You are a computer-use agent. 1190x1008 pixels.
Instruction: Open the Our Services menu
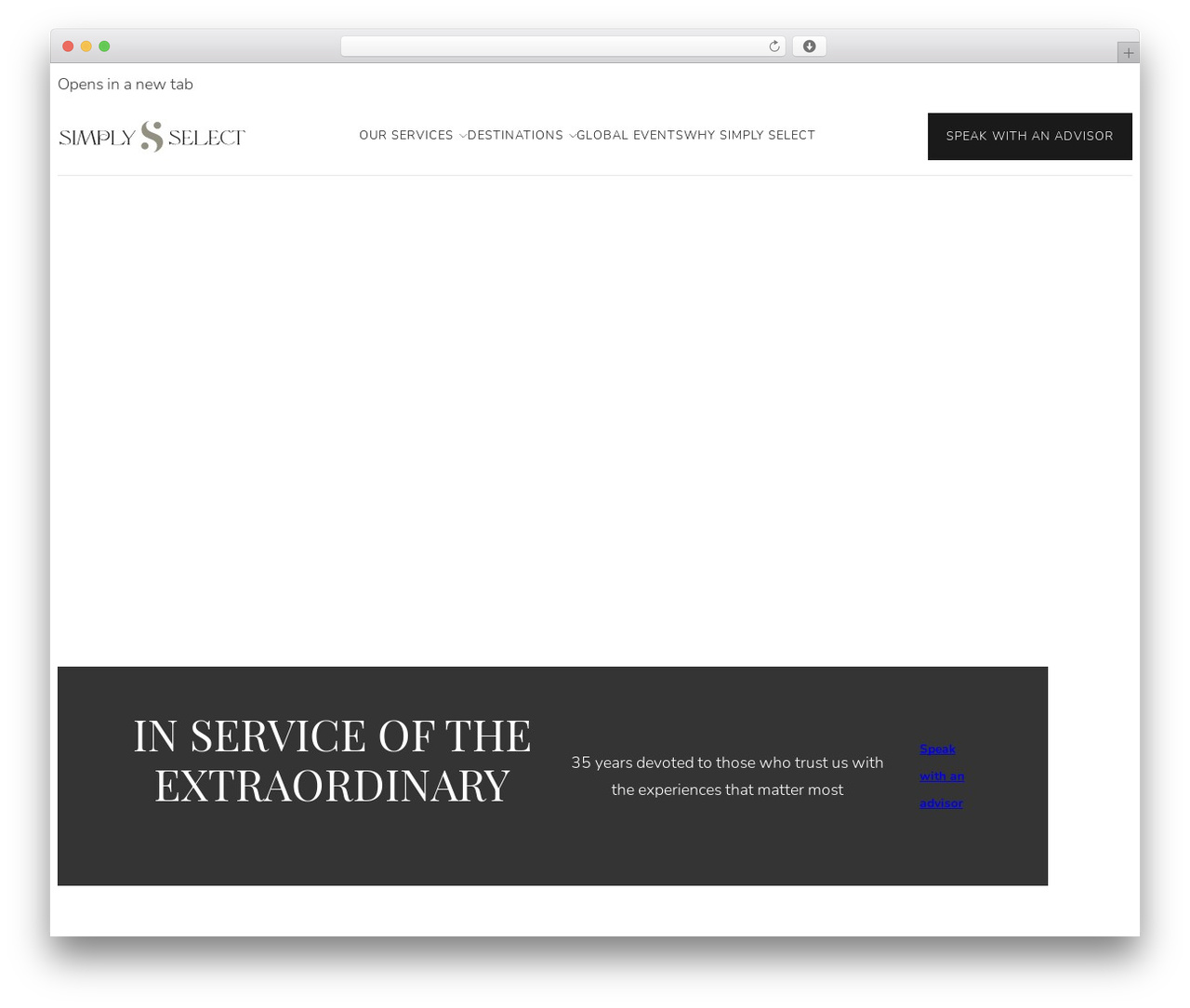click(x=406, y=135)
